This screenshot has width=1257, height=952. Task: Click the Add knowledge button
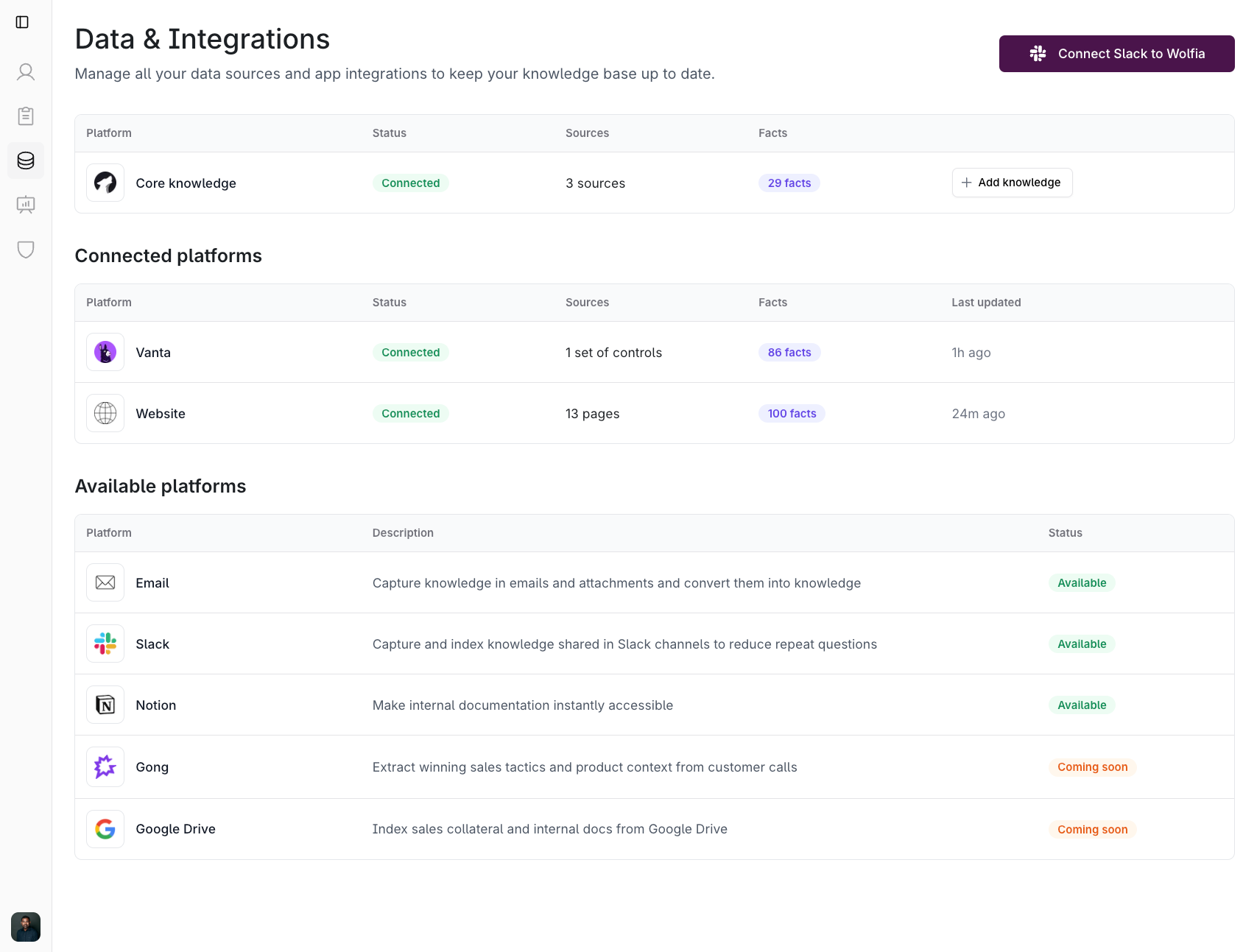[x=1012, y=183]
